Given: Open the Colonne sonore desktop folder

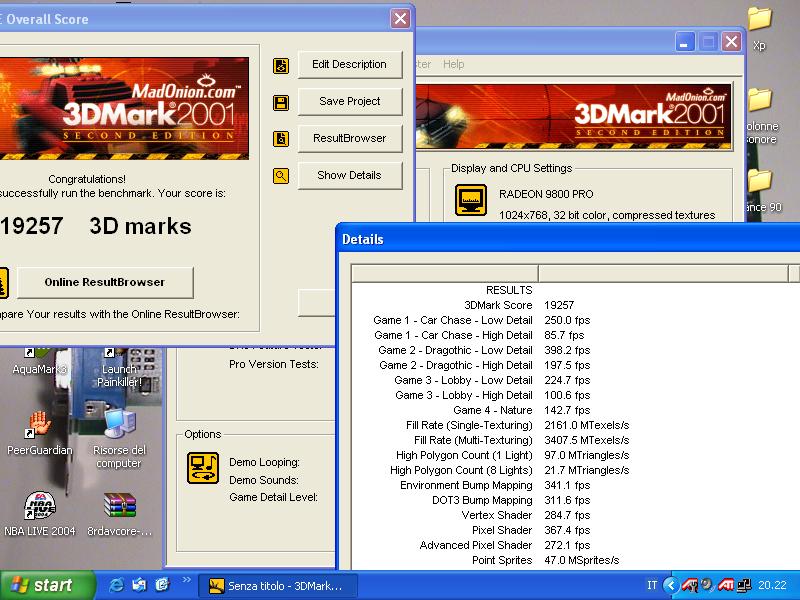Looking at the screenshot, I should (761, 116).
